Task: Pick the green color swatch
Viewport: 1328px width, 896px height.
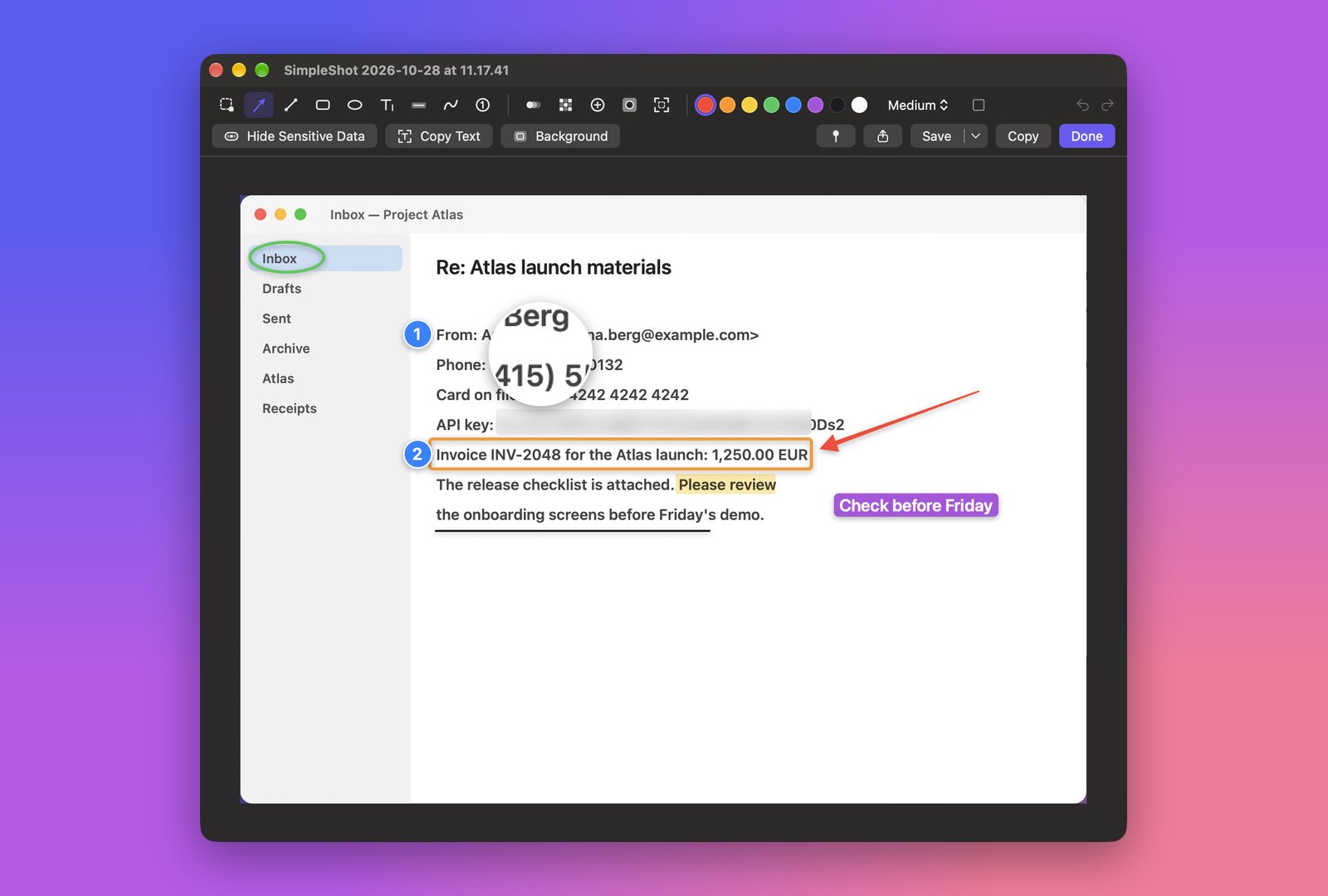Action: [x=771, y=105]
